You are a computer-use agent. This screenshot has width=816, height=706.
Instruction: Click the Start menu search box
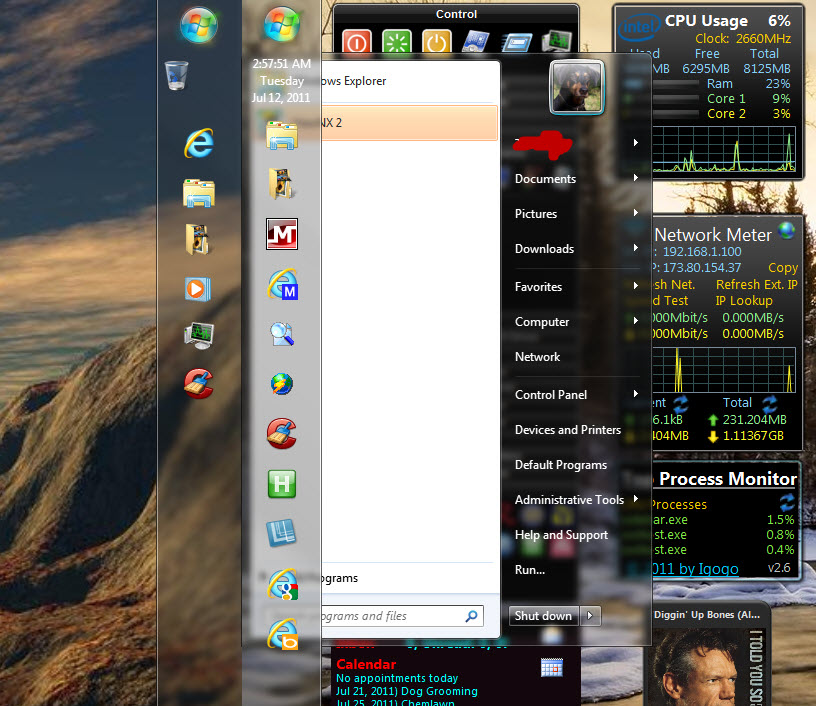(x=390, y=616)
